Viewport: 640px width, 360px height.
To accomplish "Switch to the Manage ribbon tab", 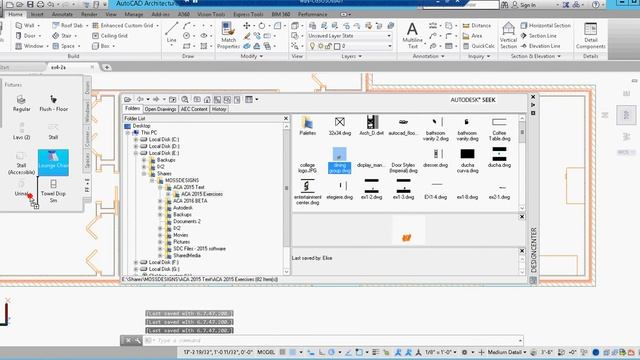I will (134, 14).
